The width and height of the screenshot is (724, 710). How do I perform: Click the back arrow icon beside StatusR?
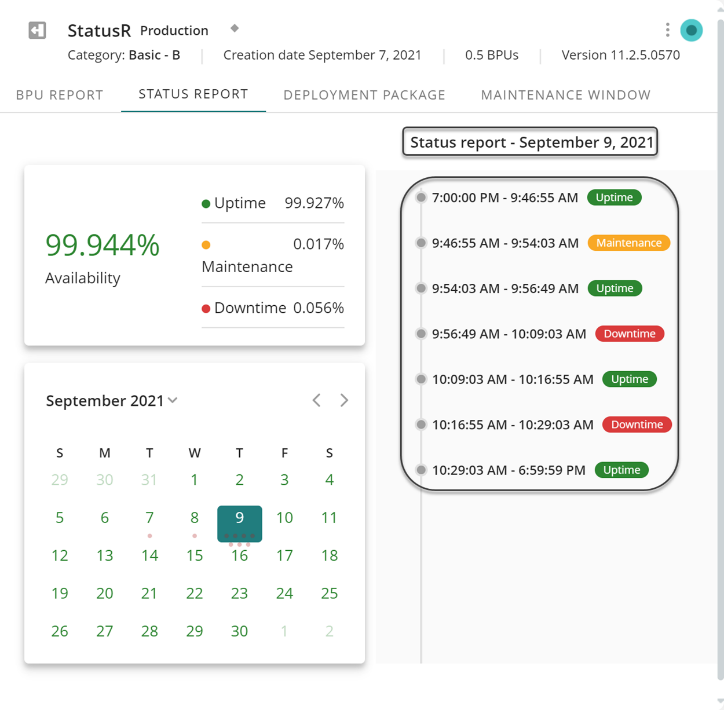[x=37, y=31]
